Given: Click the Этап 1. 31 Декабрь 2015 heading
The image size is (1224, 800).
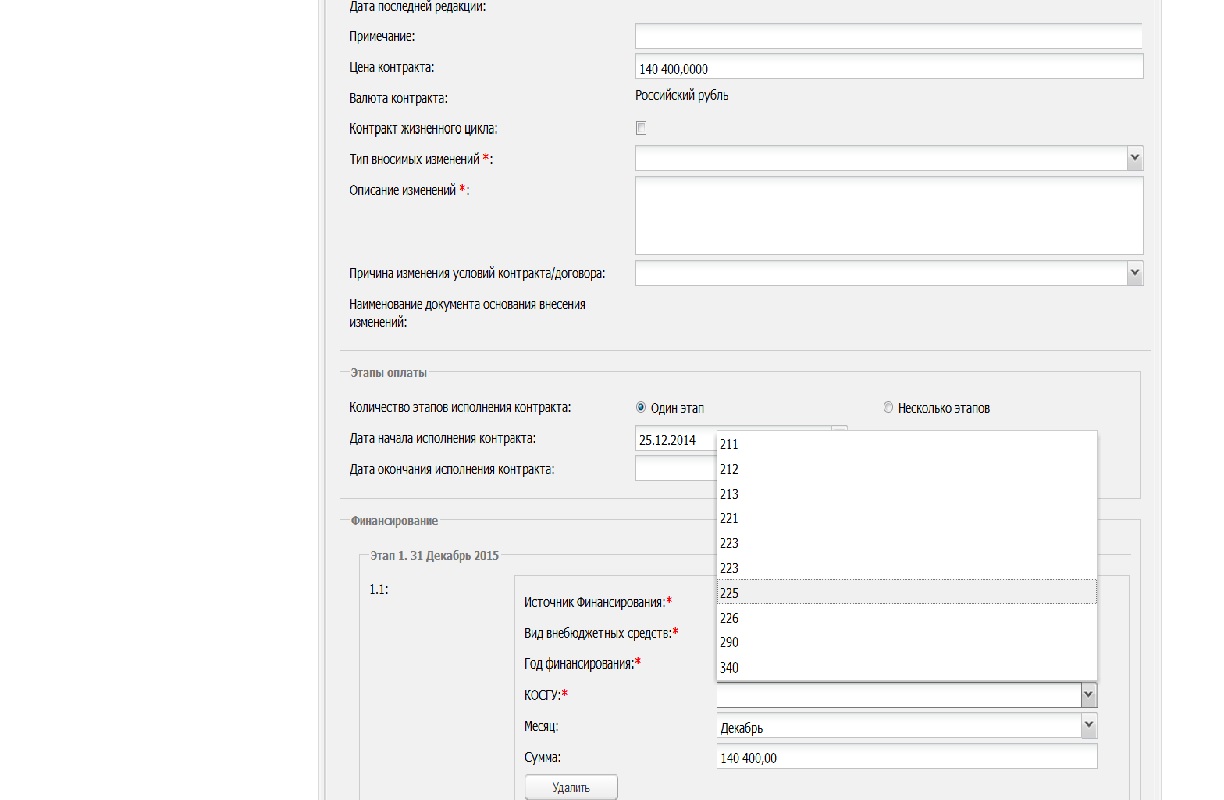Looking at the screenshot, I should [x=435, y=555].
